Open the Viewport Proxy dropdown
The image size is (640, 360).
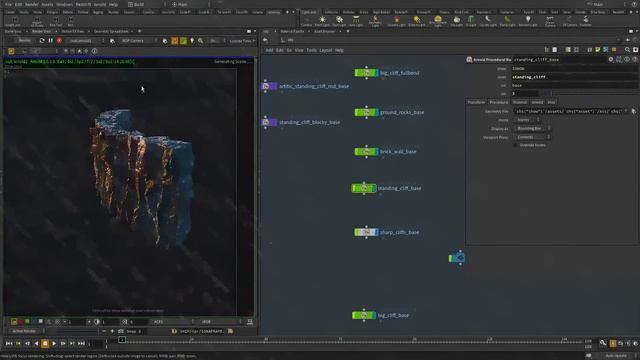pyautogui.click(x=532, y=137)
